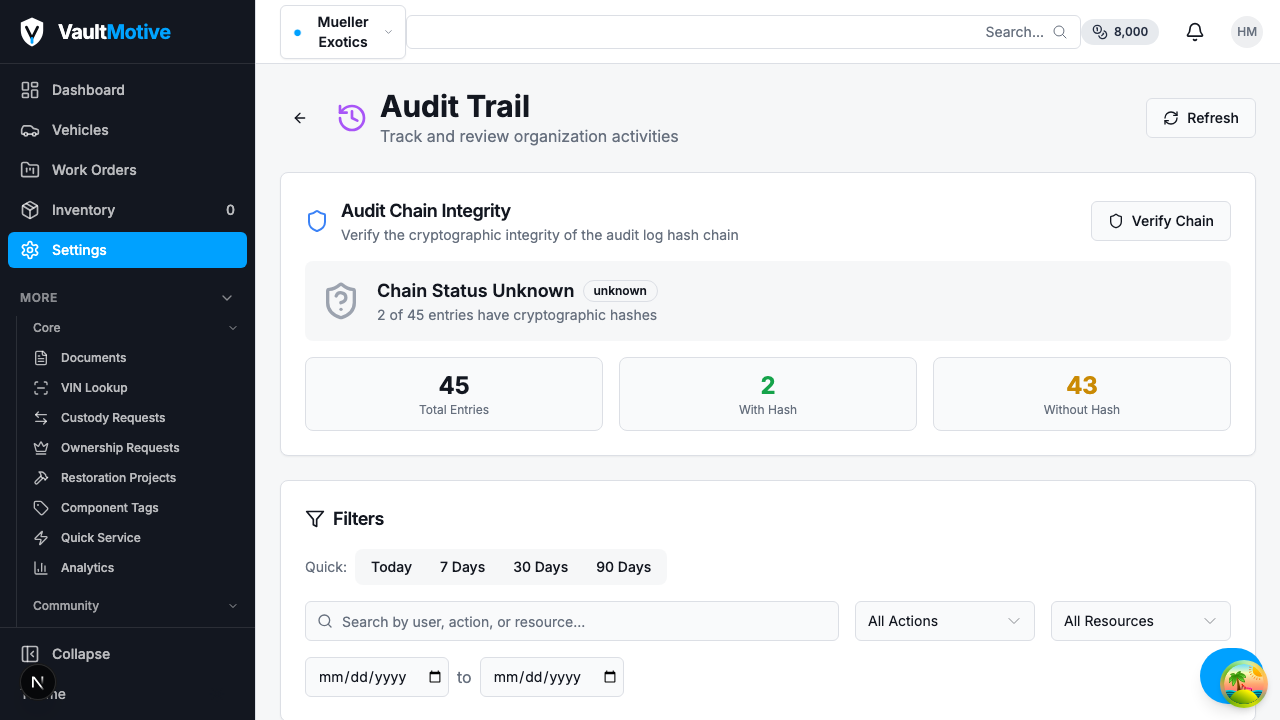
Task: Open Quick Service
Action: click(135, 538)
